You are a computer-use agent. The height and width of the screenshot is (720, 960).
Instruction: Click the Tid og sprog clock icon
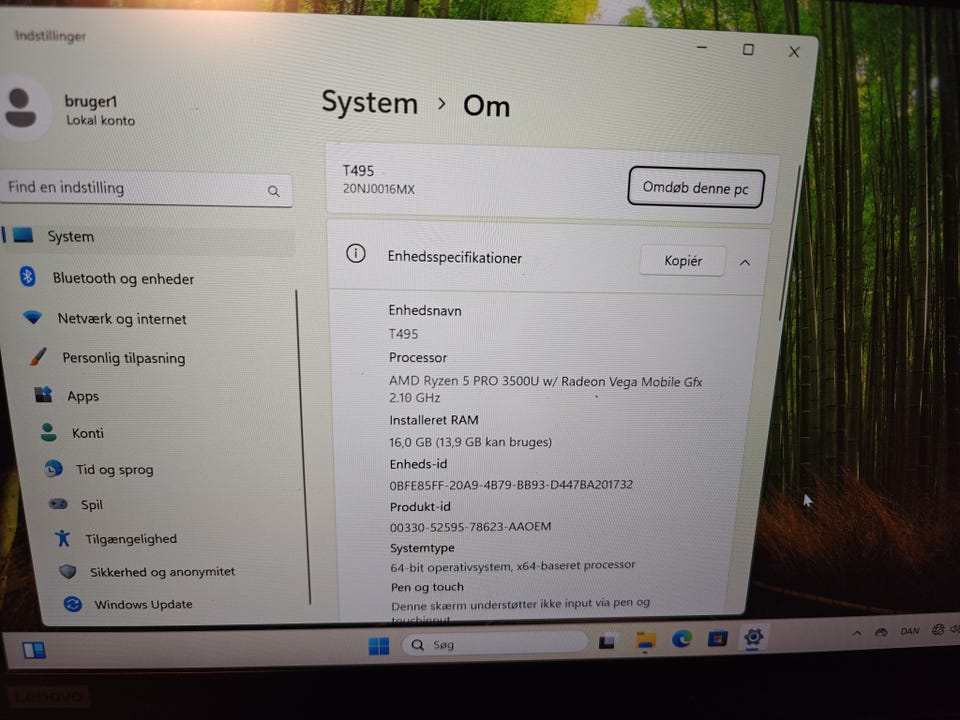(x=54, y=468)
